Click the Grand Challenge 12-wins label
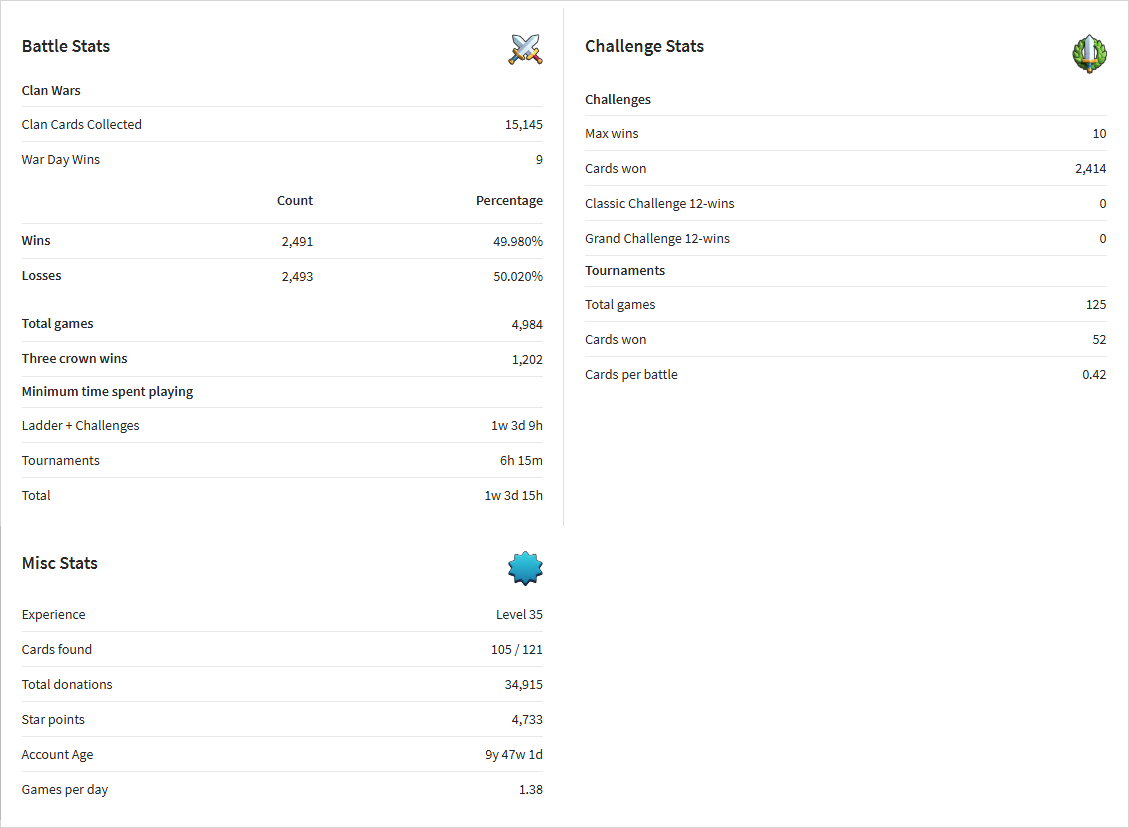Screen dimensions: 1129x828 click(x=657, y=238)
